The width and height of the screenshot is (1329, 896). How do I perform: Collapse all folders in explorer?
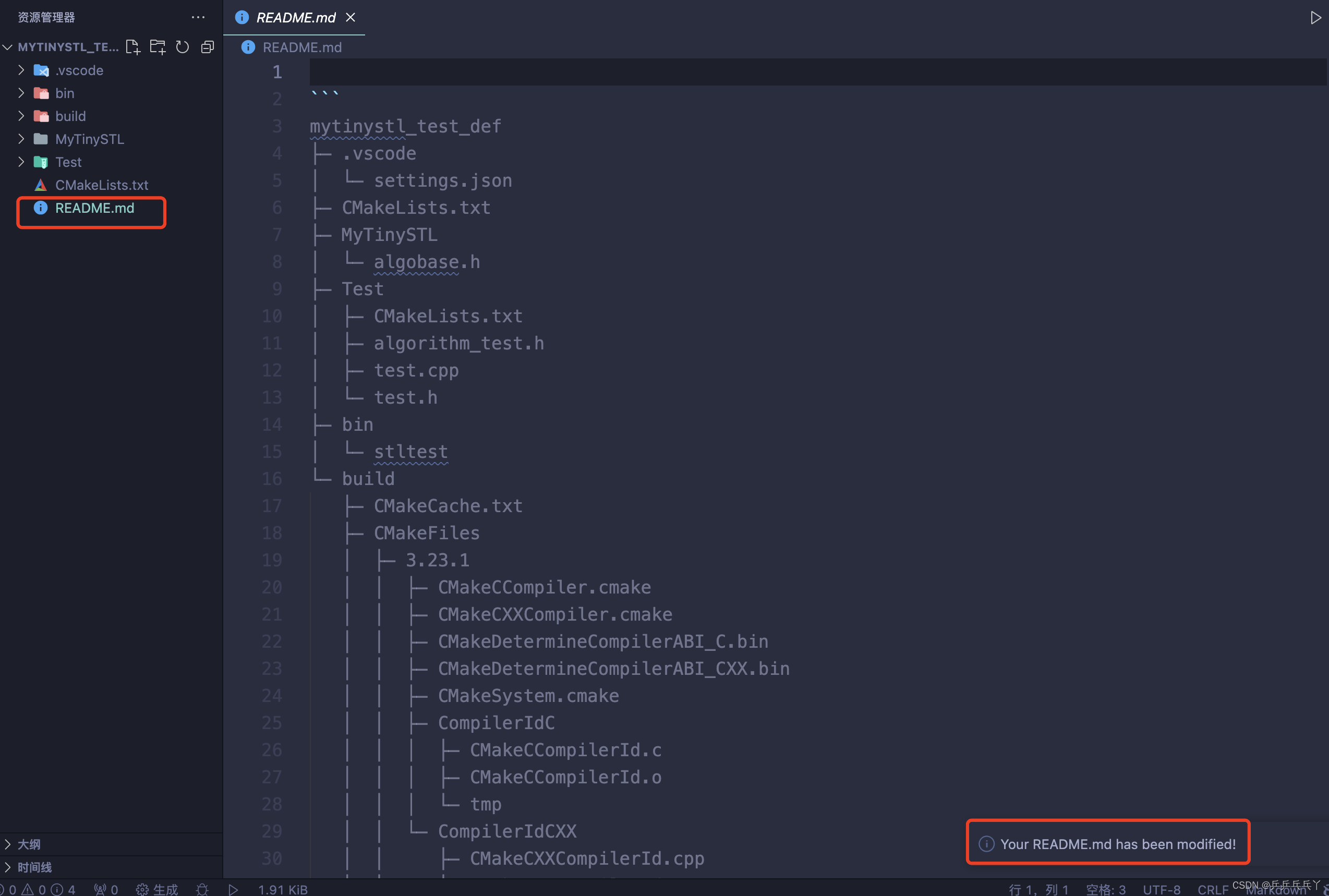coord(208,47)
